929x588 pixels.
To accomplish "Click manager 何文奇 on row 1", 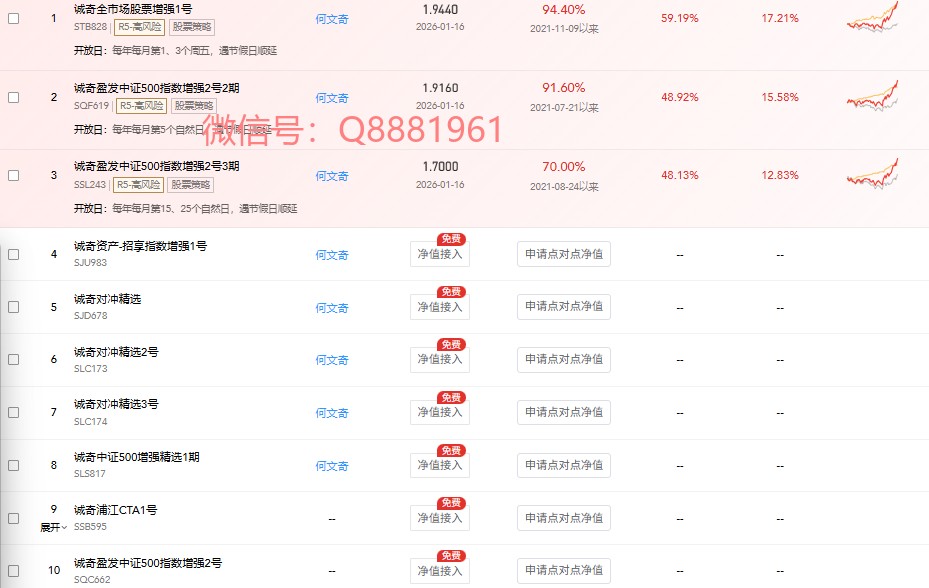I will [332, 19].
